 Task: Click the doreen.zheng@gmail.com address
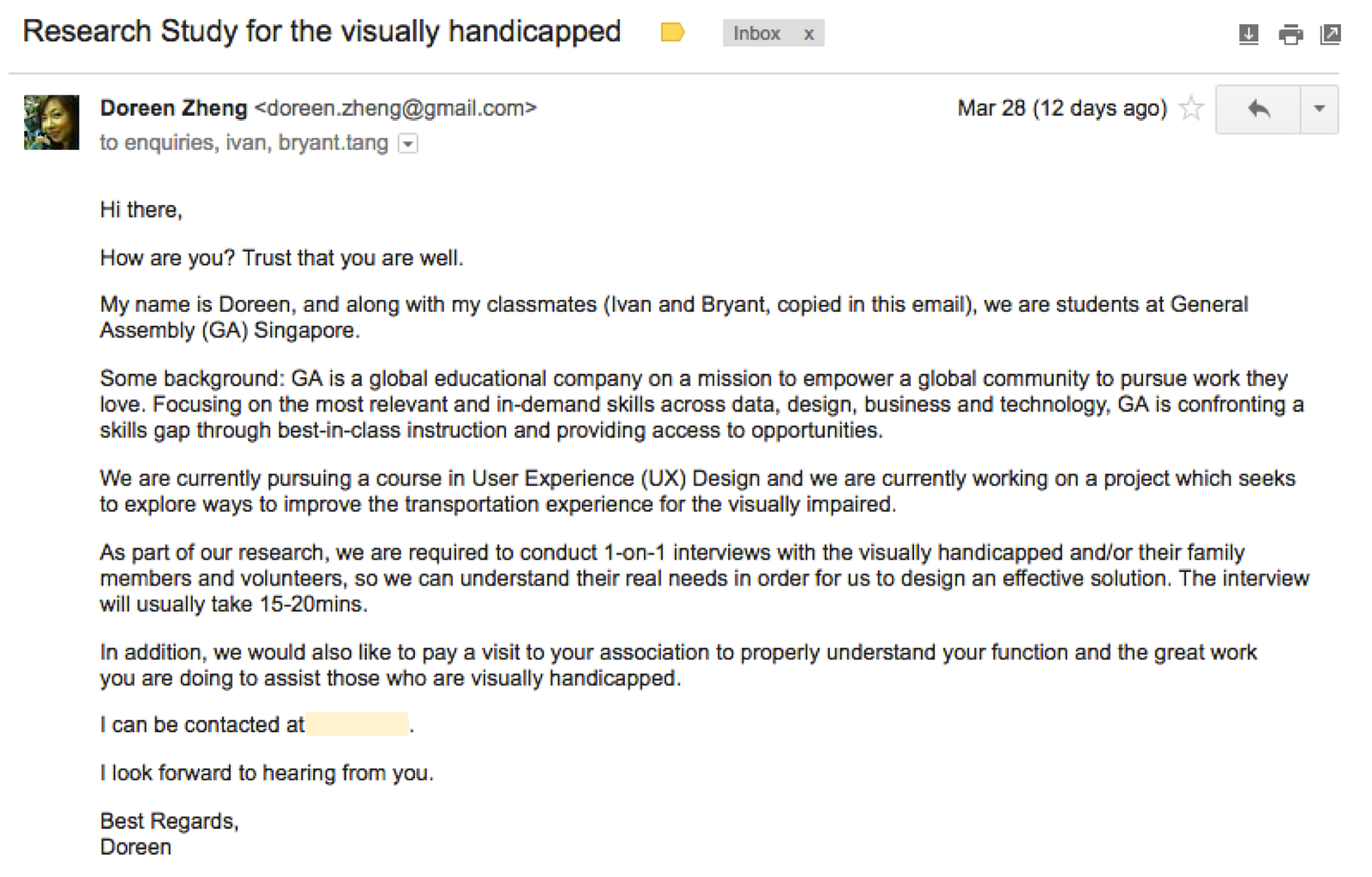click(x=395, y=108)
